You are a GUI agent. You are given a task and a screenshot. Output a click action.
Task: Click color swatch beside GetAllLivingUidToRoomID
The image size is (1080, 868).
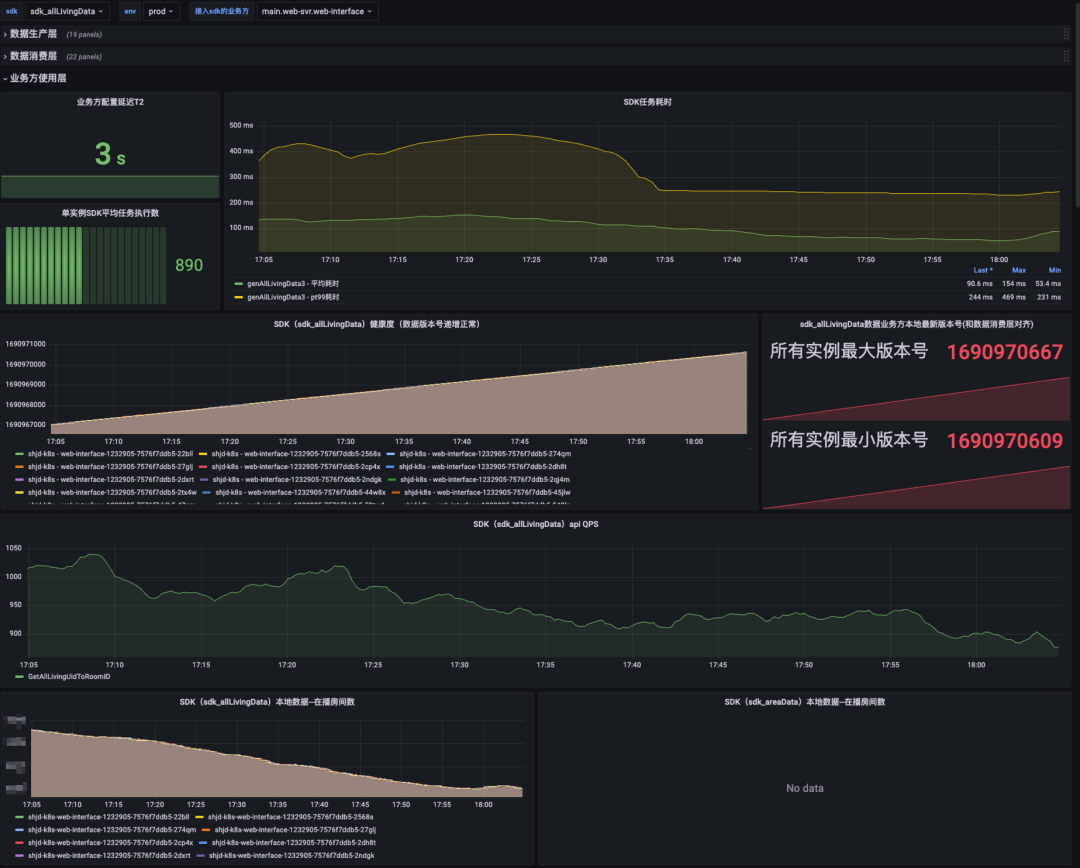[19, 676]
